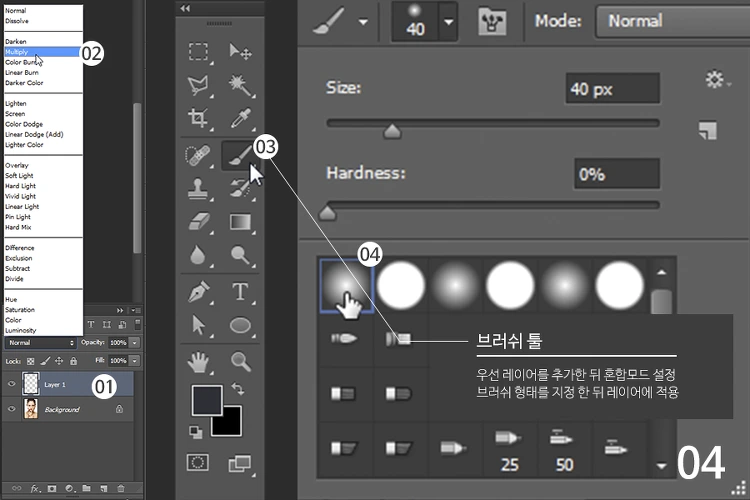Open the Layers panel flyout menu

(135, 310)
